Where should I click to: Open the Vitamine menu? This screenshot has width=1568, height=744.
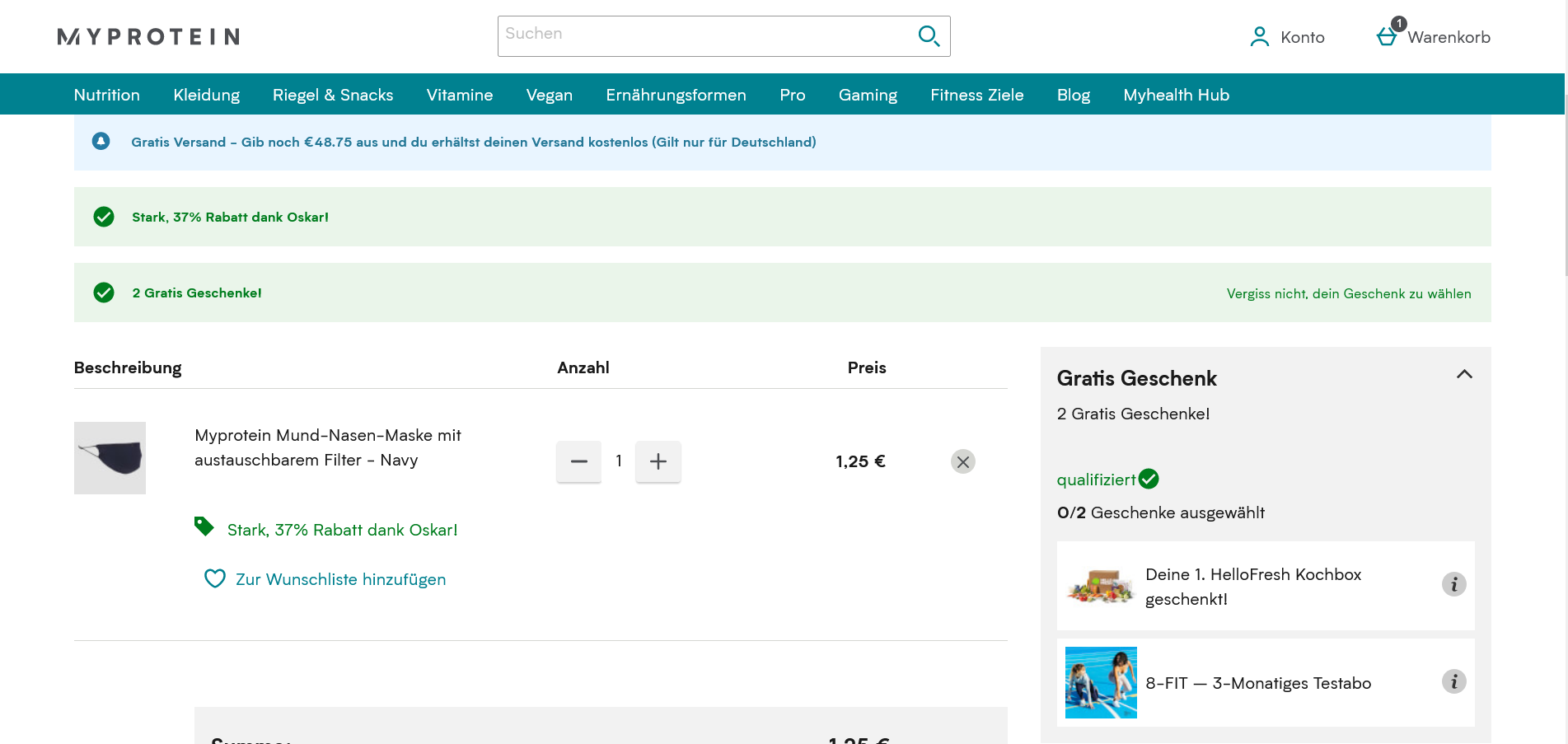[460, 95]
